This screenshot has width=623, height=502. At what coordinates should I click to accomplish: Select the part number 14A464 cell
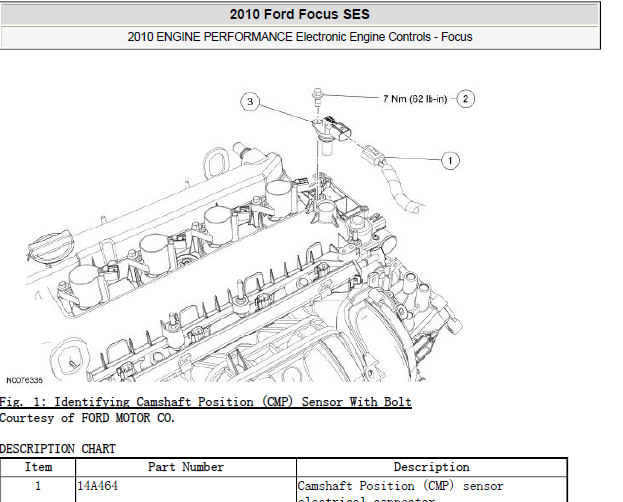(186, 489)
